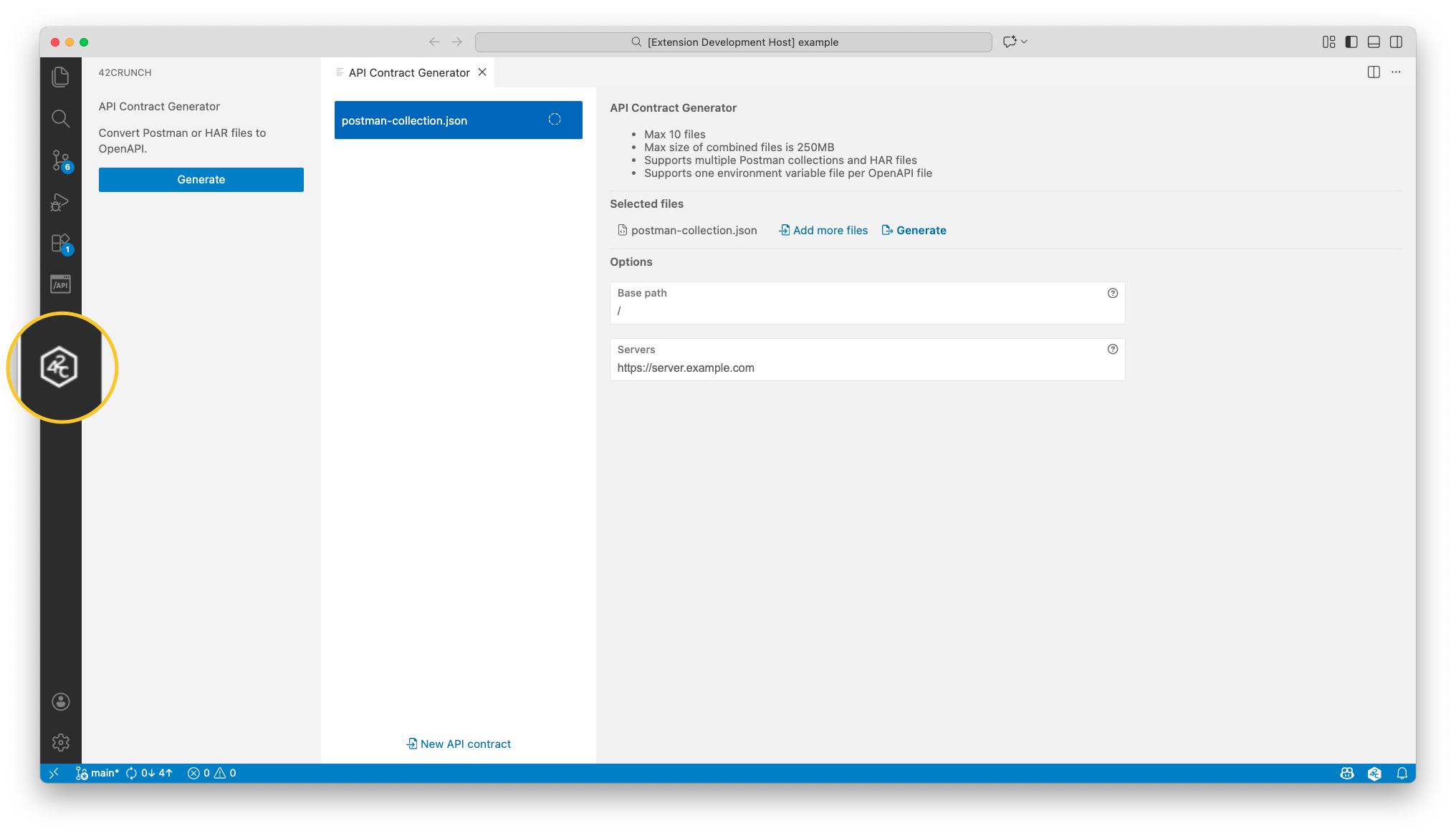Open the Settings gear at bottom
1456x836 pixels.
pos(60,742)
